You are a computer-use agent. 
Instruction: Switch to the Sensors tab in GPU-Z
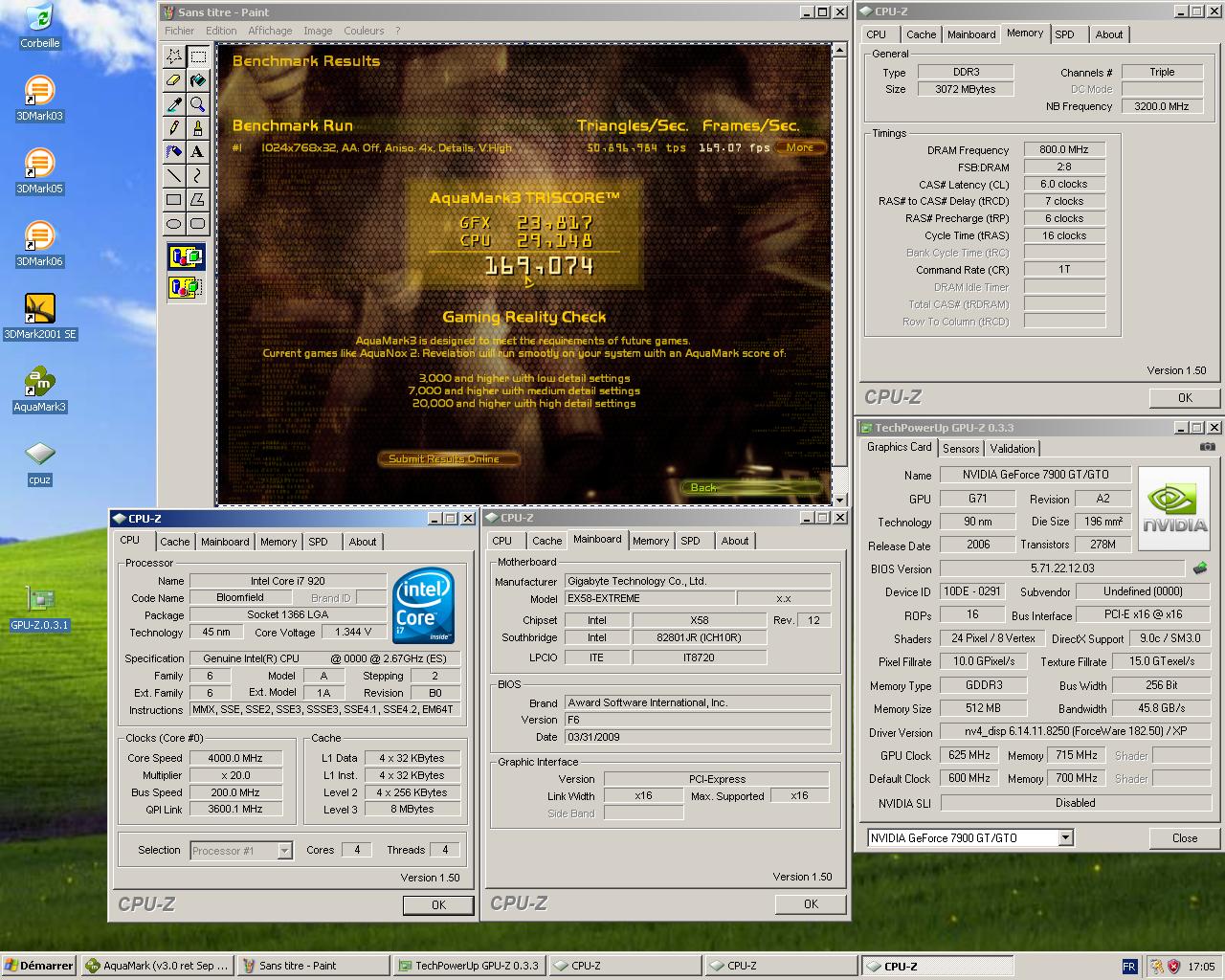pos(961,449)
